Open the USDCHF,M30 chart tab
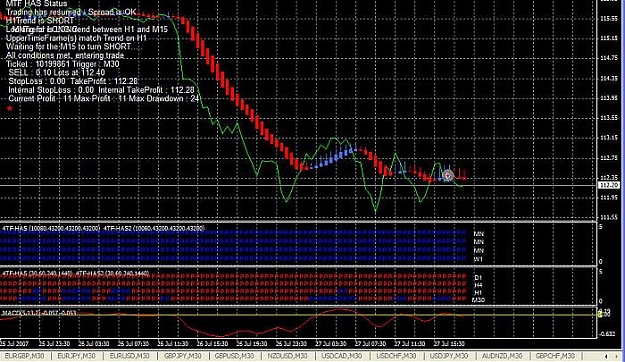The height and width of the screenshot is (362, 625). [396, 356]
